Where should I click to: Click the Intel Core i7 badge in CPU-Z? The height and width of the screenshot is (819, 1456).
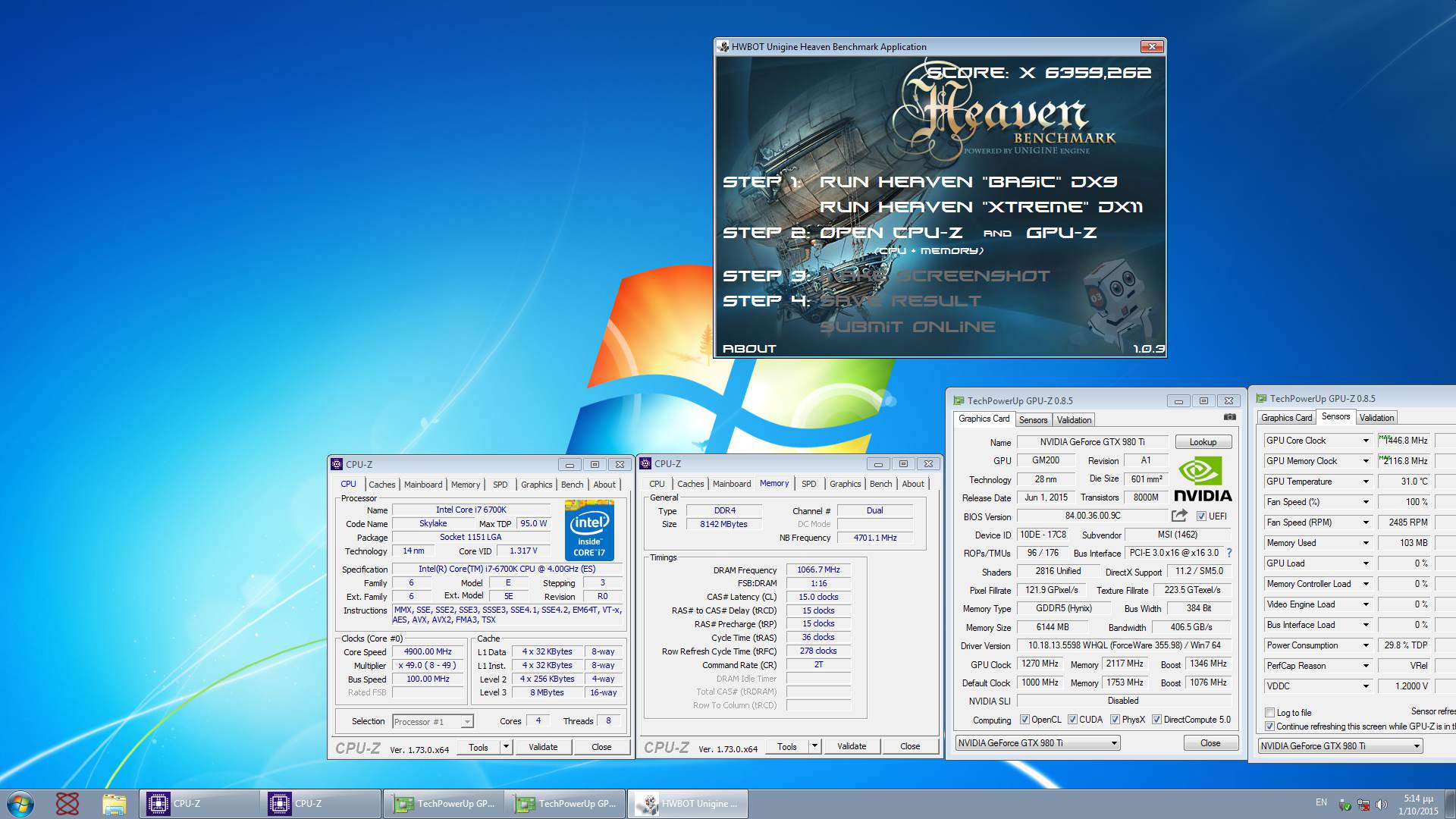pos(589,530)
